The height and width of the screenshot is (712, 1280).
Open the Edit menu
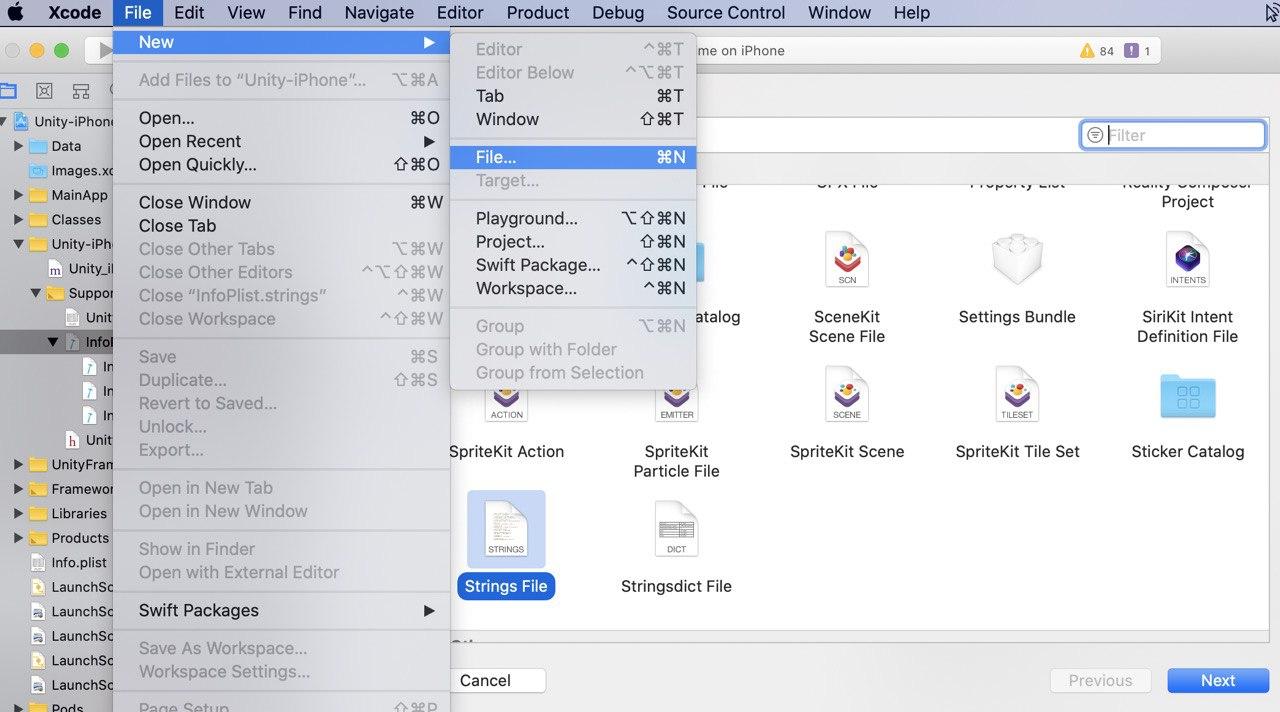click(189, 13)
